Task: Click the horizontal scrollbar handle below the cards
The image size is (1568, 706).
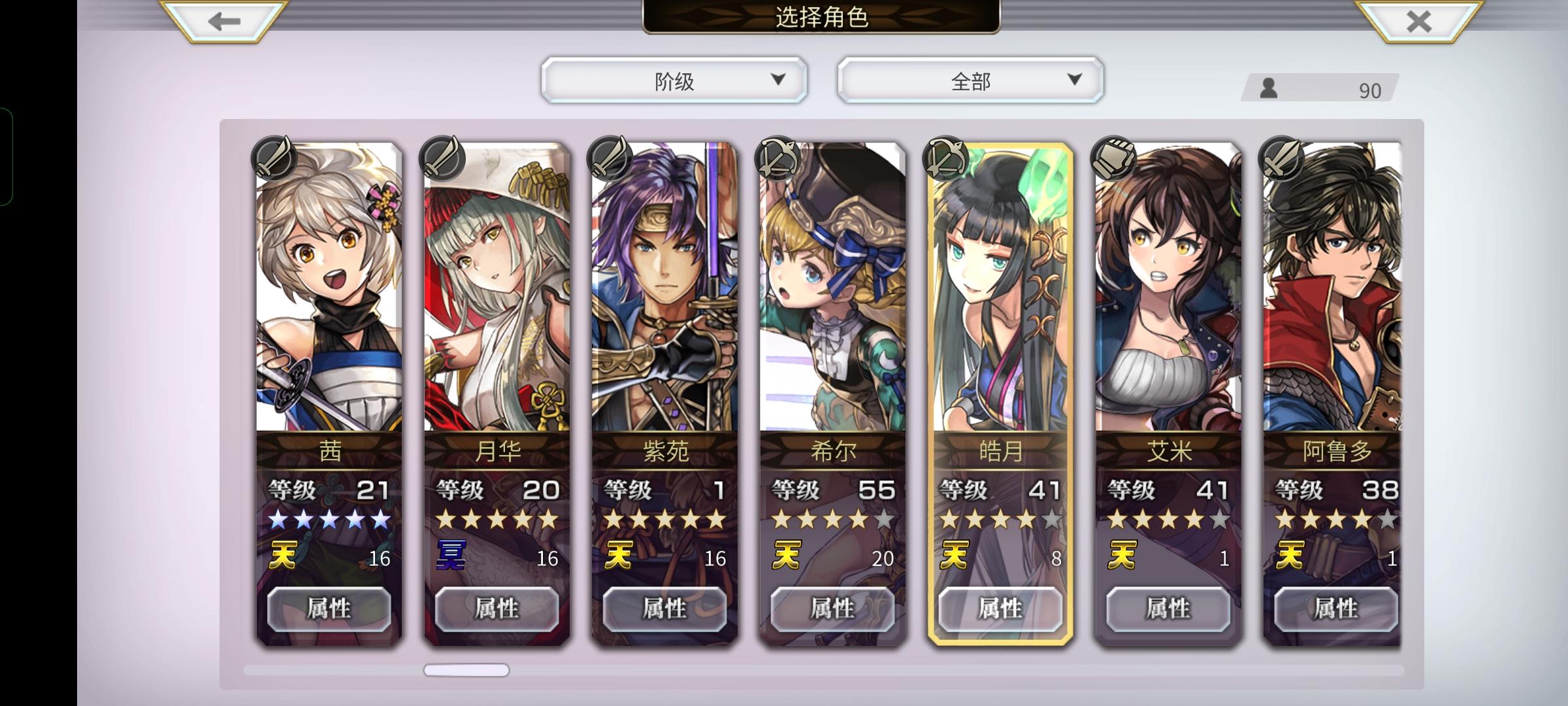Action: point(466,670)
